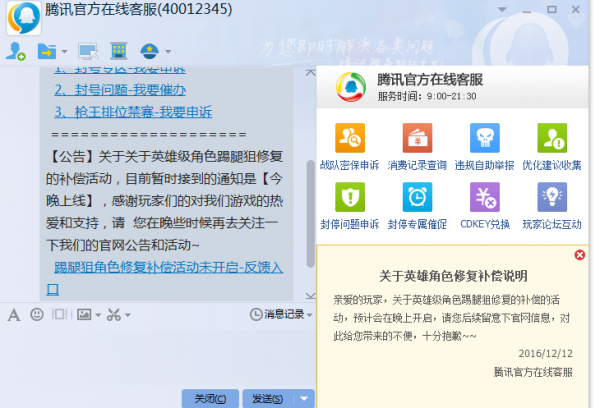Click the customer service avatar in title
600x408 pixels.
click(24, 17)
